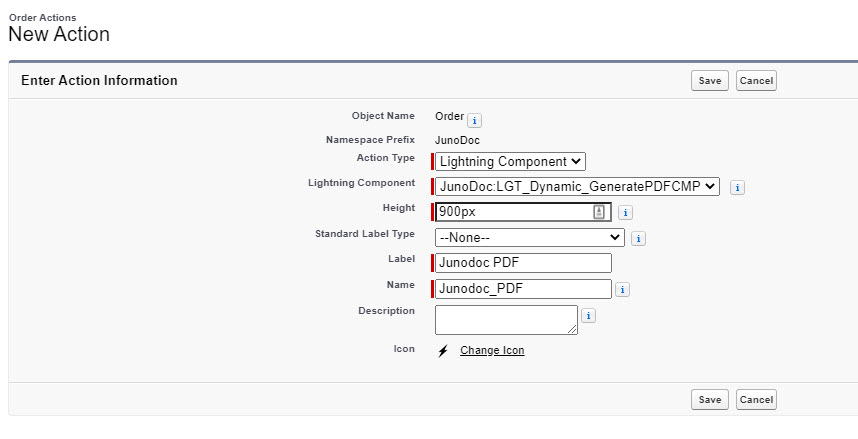This screenshot has width=858, height=439.
Task: Click the info icon beside Name field
Action: click(x=622, y=290)
